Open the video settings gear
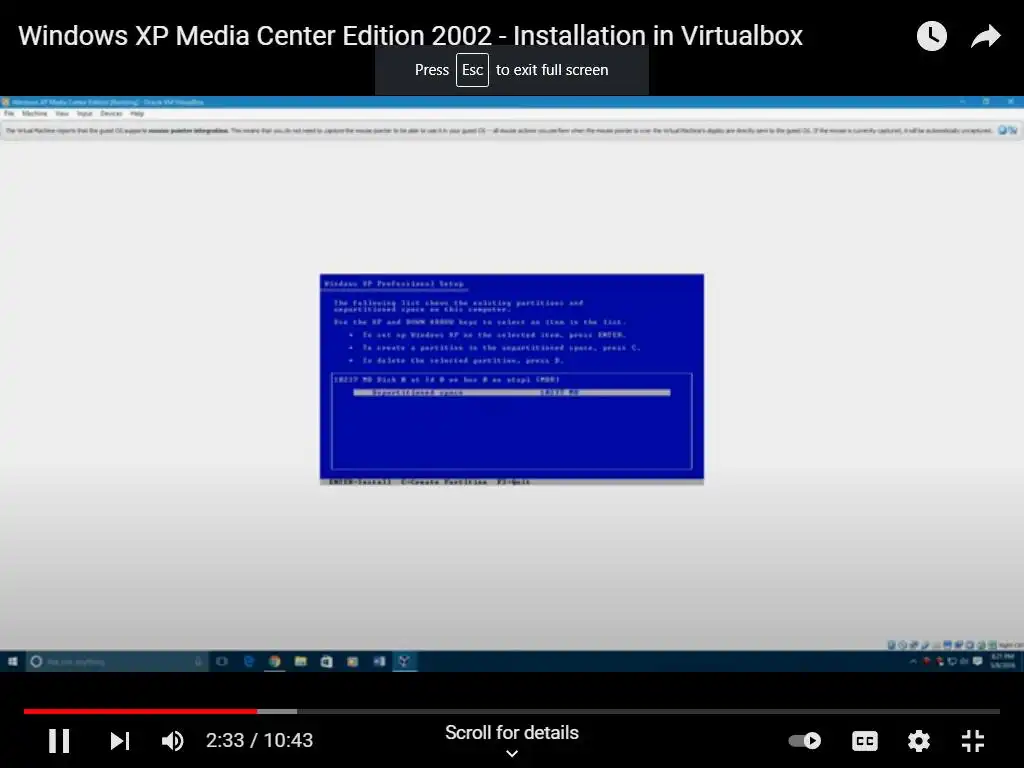This screenshot has height=768, width=1024. click(919, 741)
